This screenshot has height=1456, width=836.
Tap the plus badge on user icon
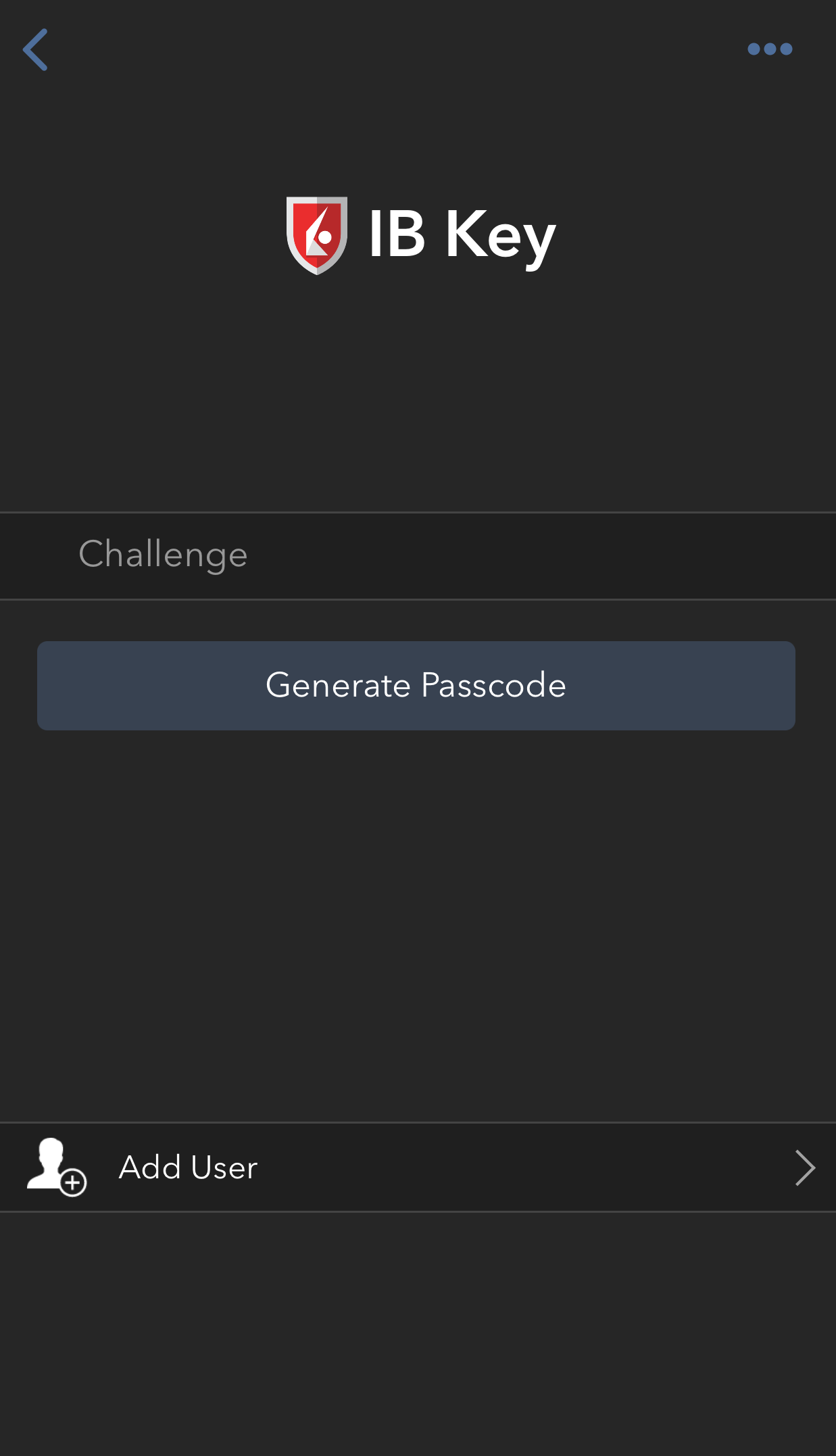click(72, 1182)
